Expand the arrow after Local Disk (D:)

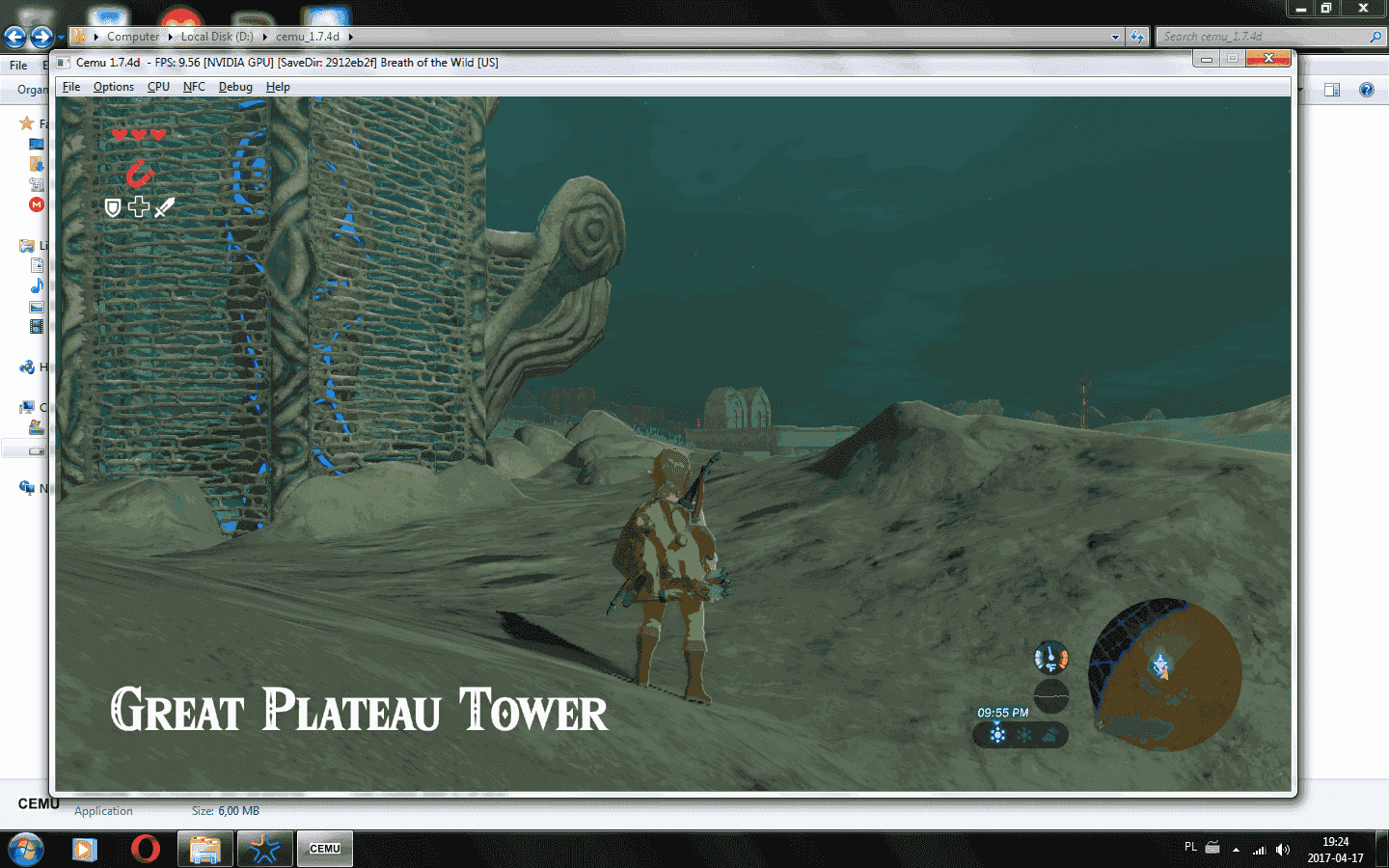point(264,37)
